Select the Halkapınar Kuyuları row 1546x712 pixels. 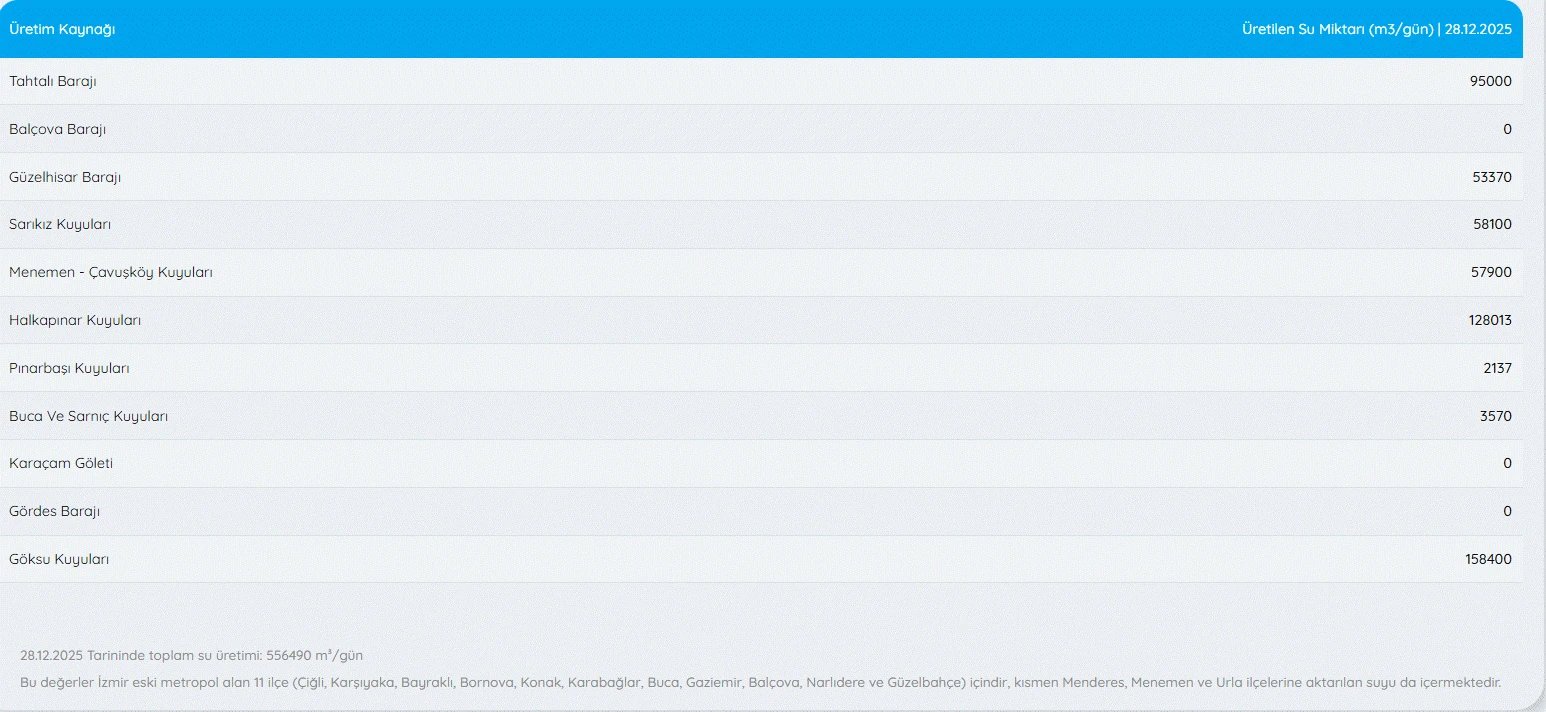(x=761, y=321)
